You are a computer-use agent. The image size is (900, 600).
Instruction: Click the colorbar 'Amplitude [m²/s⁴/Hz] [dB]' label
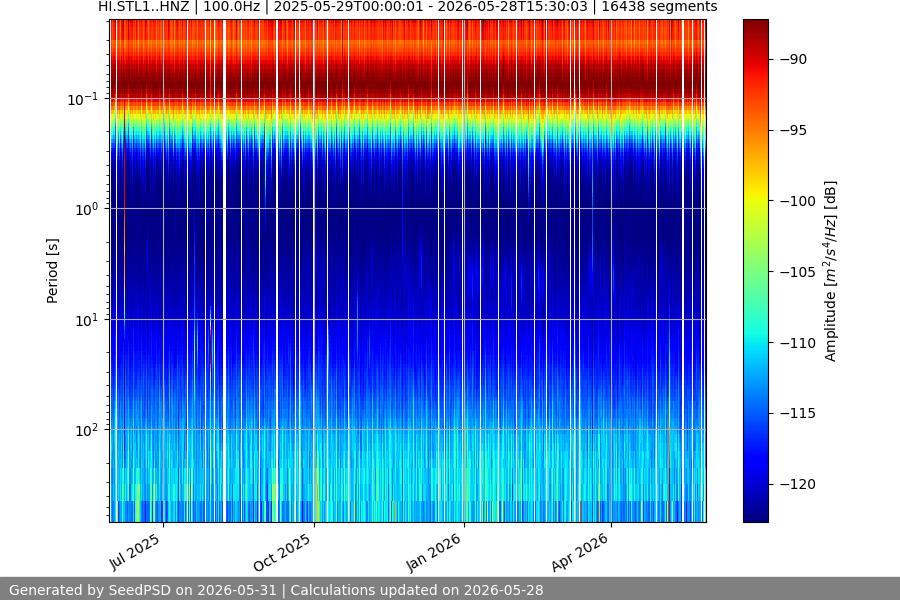(x=831, y=271)
